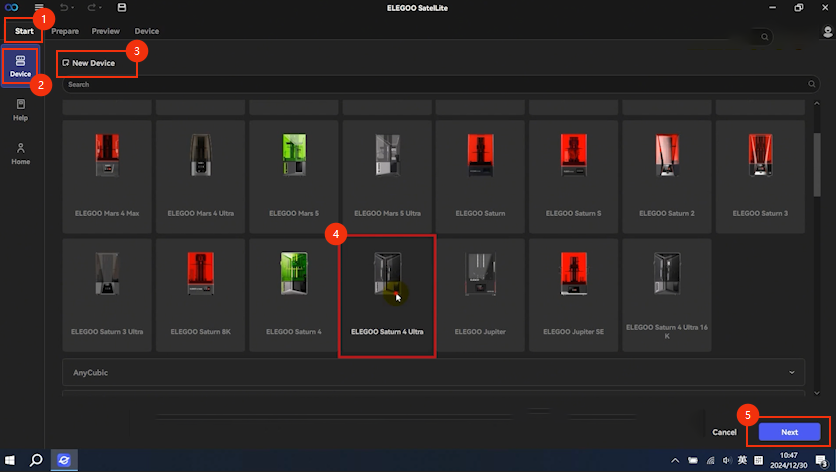Open Windows taskbar search
The image size is (836, 472).
(36, 460)
